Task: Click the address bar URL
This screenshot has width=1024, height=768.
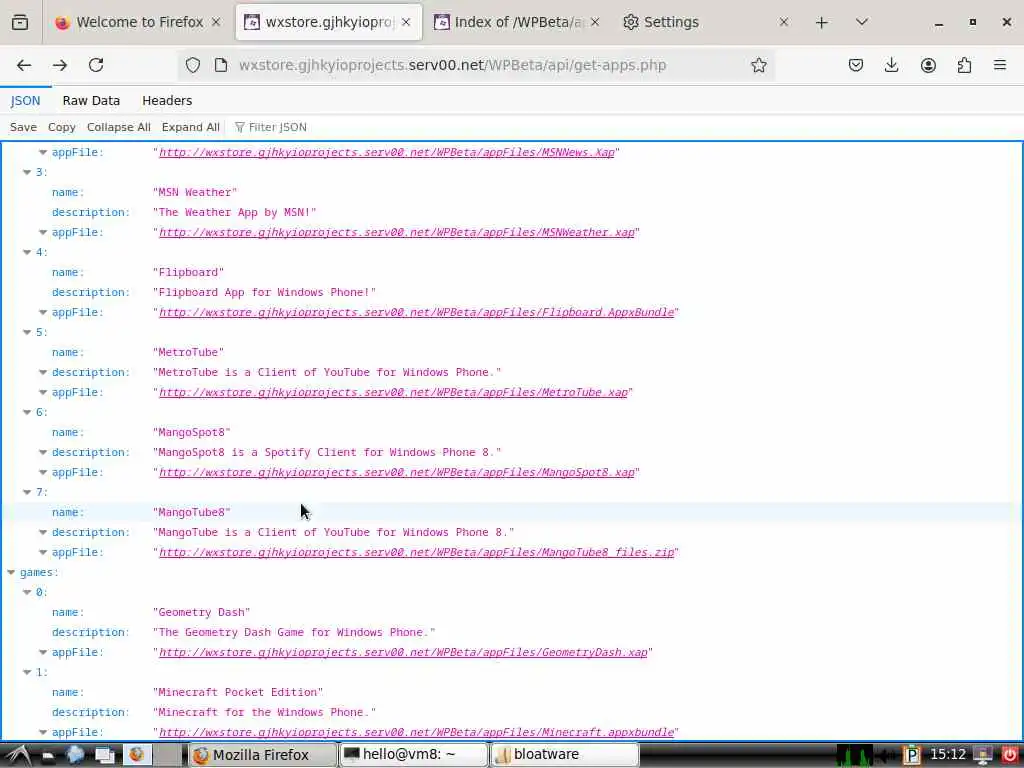Action: 452,65
